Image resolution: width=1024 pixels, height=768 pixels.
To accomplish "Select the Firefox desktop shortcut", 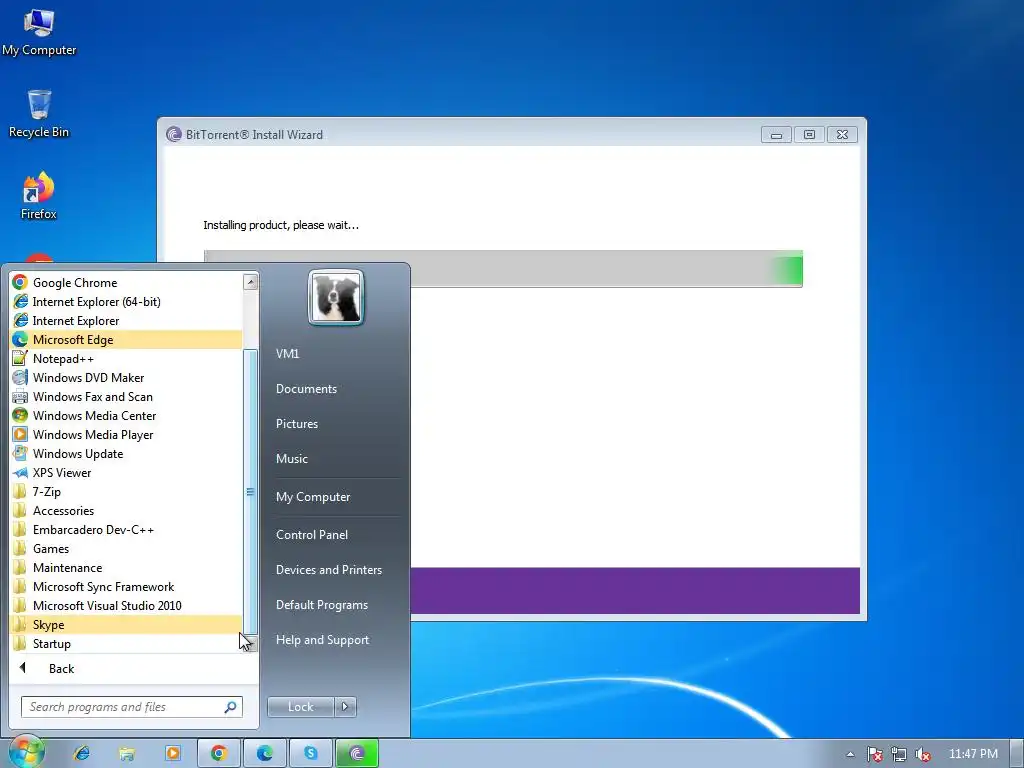I will 39,195.
